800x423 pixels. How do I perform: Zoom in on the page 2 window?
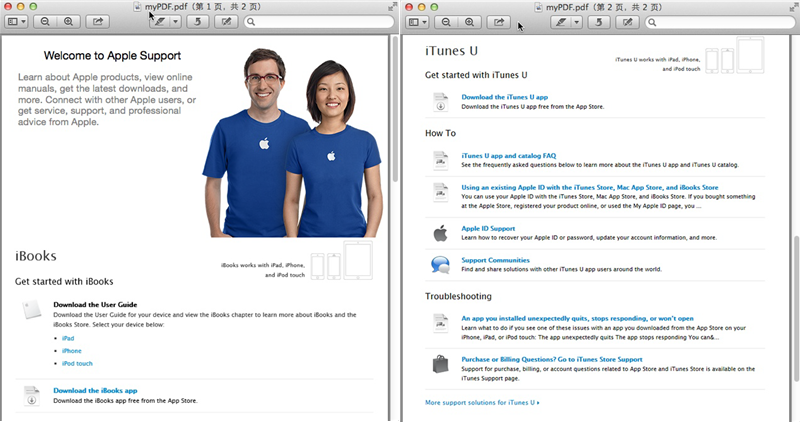469,21
